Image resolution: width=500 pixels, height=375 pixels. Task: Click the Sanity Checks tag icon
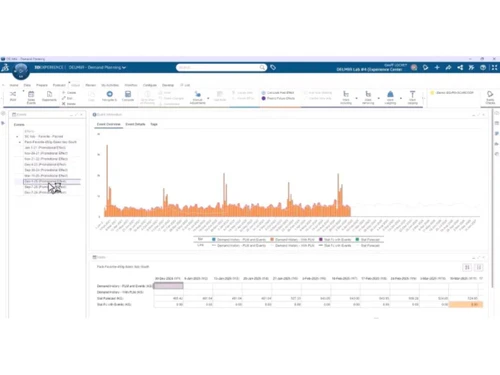pos(490,94)
